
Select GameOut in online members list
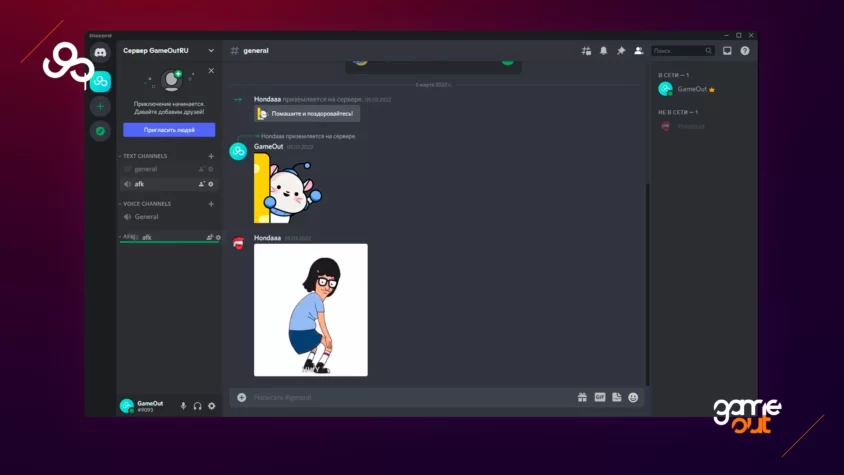pyautogui.click(x=704, y=89)
